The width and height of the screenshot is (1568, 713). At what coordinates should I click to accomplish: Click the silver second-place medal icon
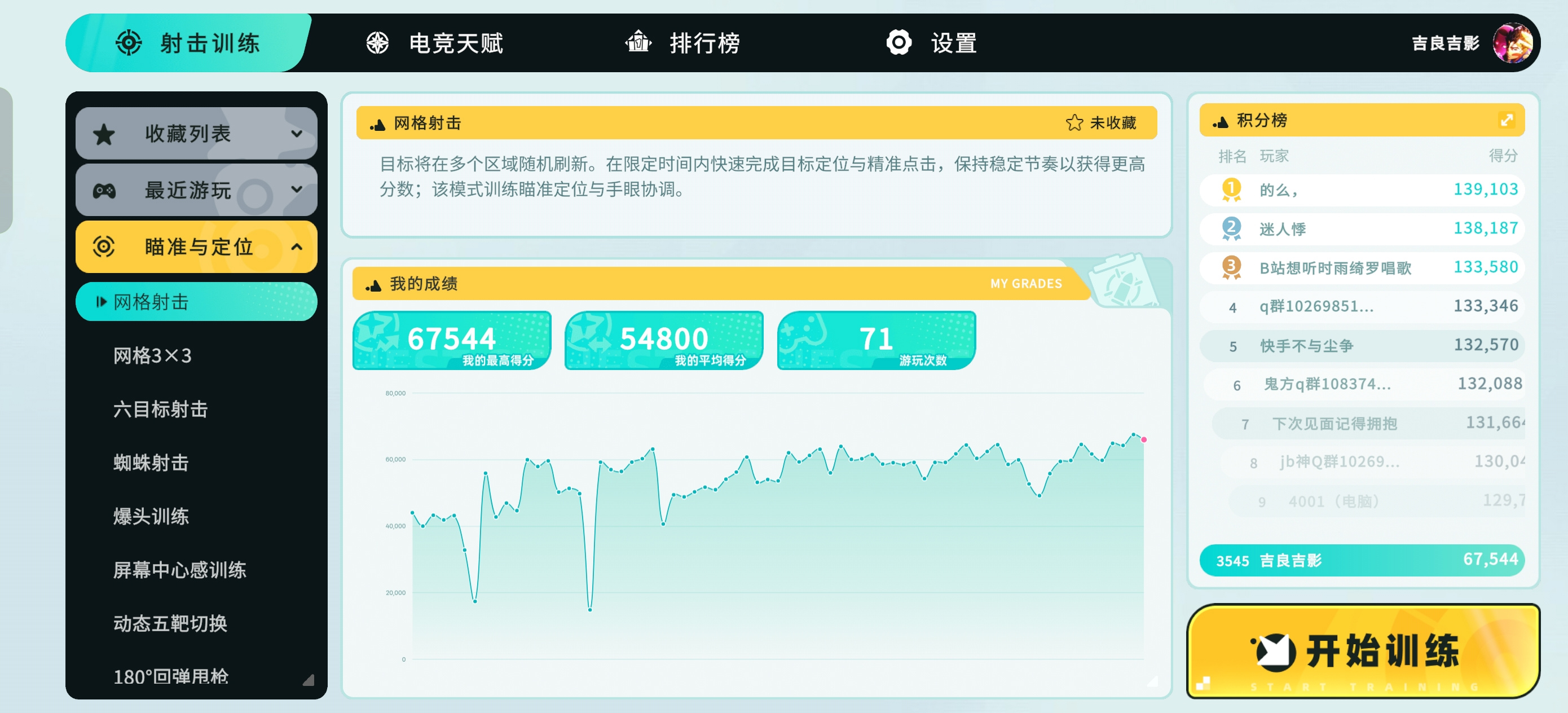(1231, 229)
